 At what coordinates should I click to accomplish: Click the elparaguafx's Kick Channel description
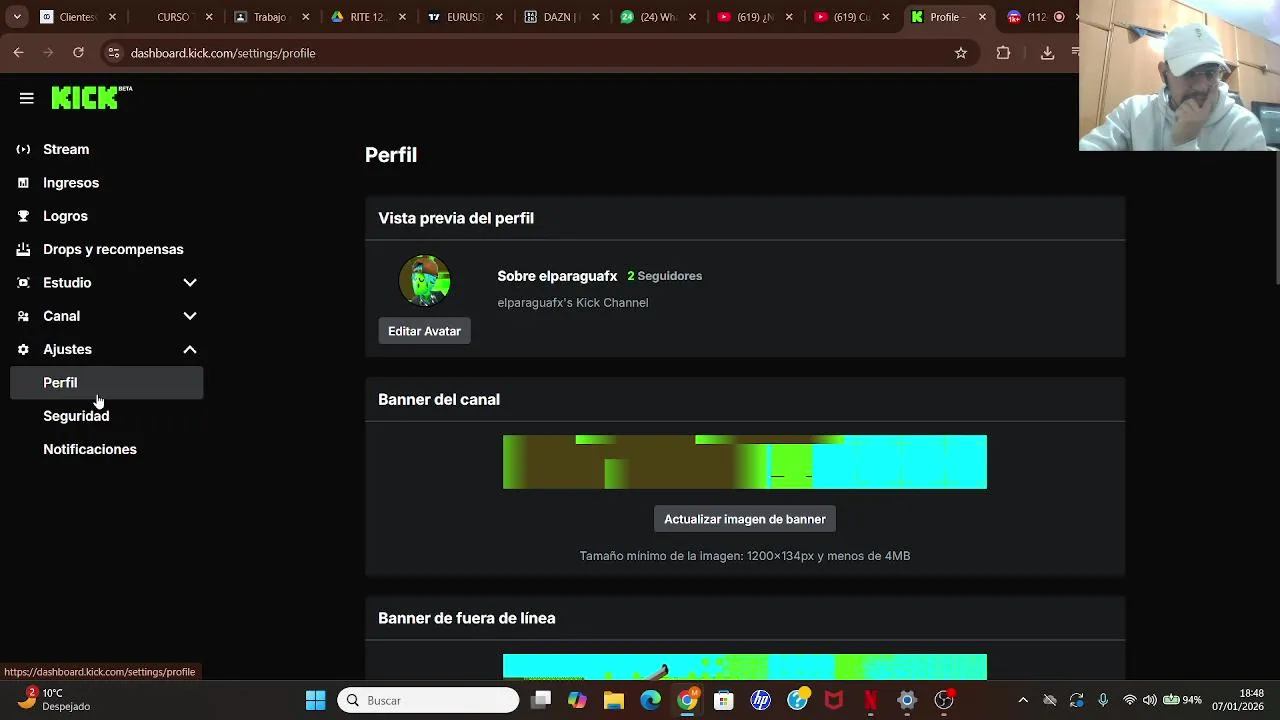tap(573, 303)
